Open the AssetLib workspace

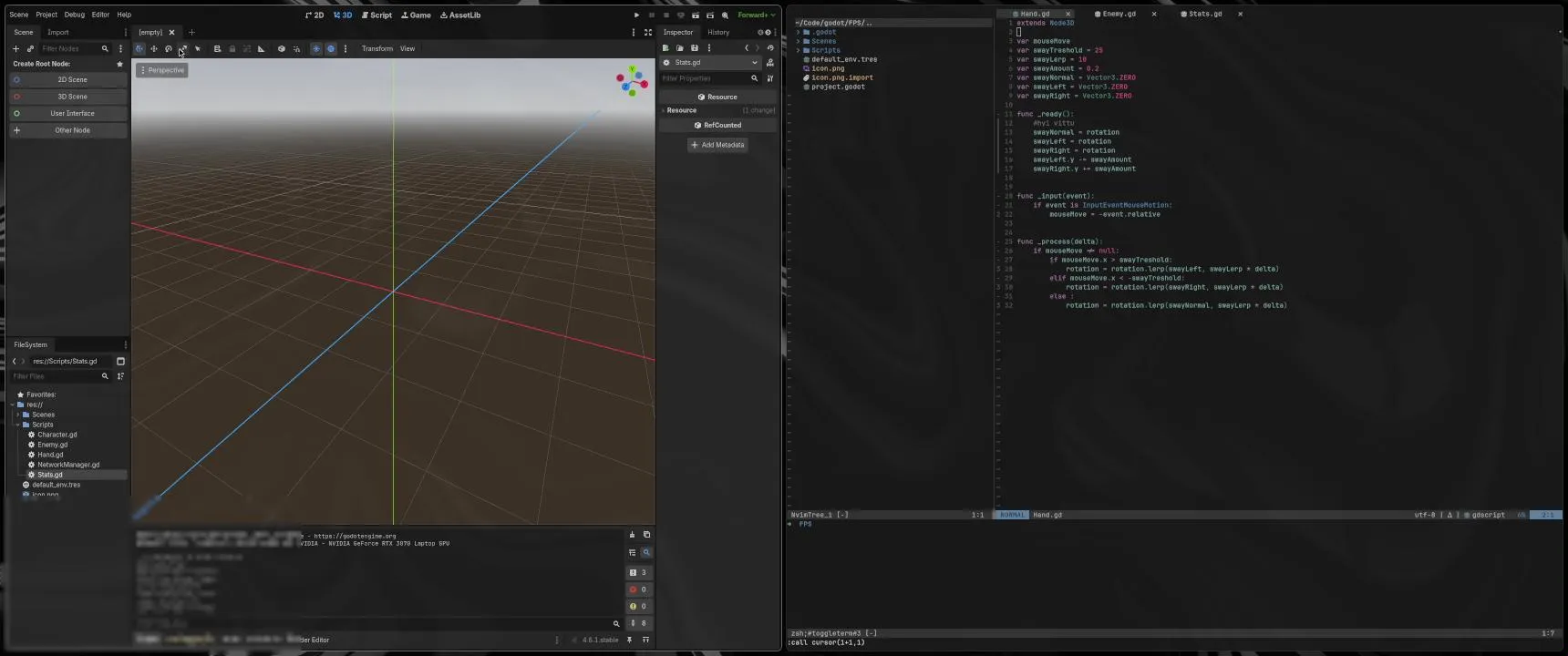[x=460, y=15]
